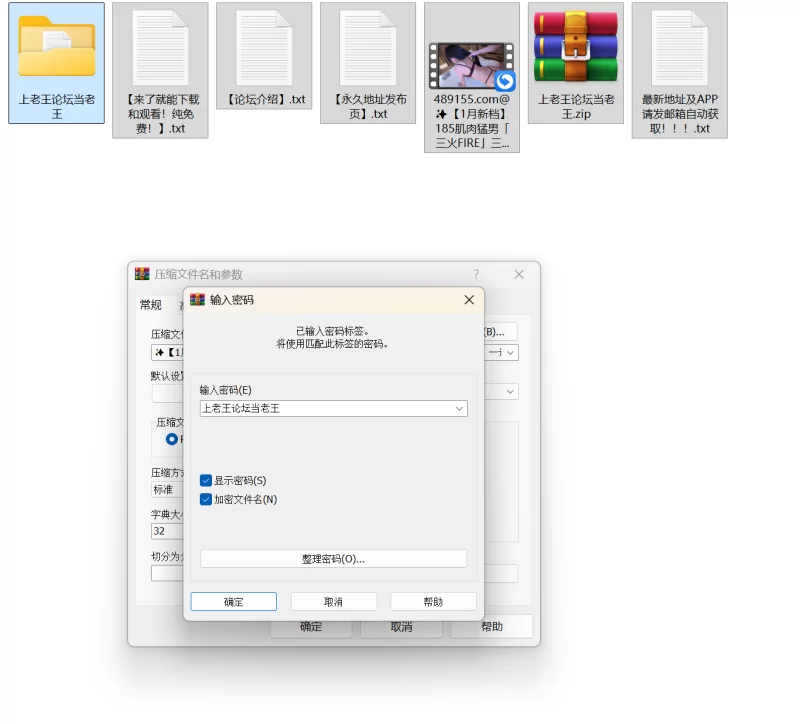Select the 【来了就能下载和观看！纯免费！】.txt file
The height and width of the screenshot is (724, 800).
[x=160, y=70]
